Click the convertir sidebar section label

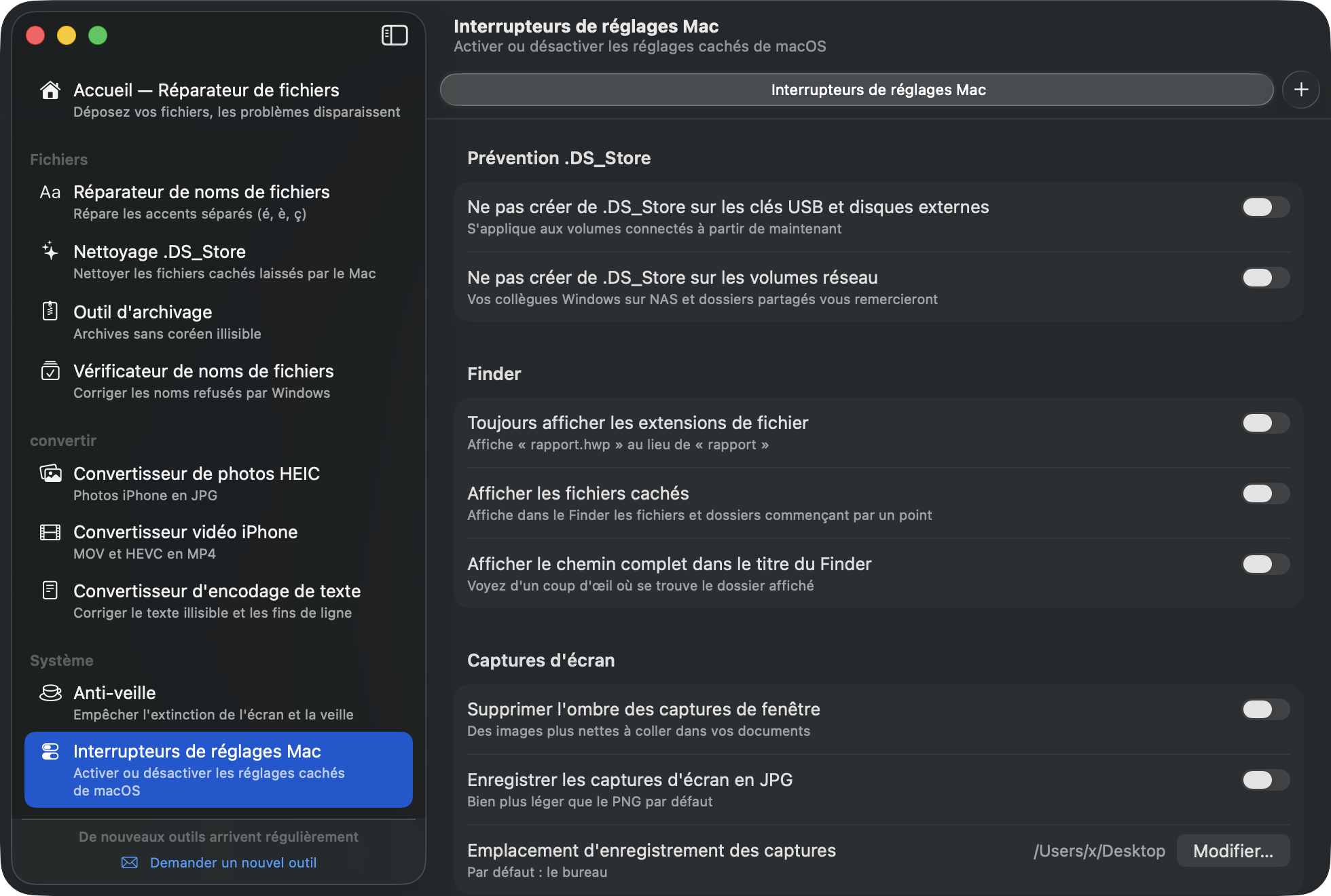point(63,441)
